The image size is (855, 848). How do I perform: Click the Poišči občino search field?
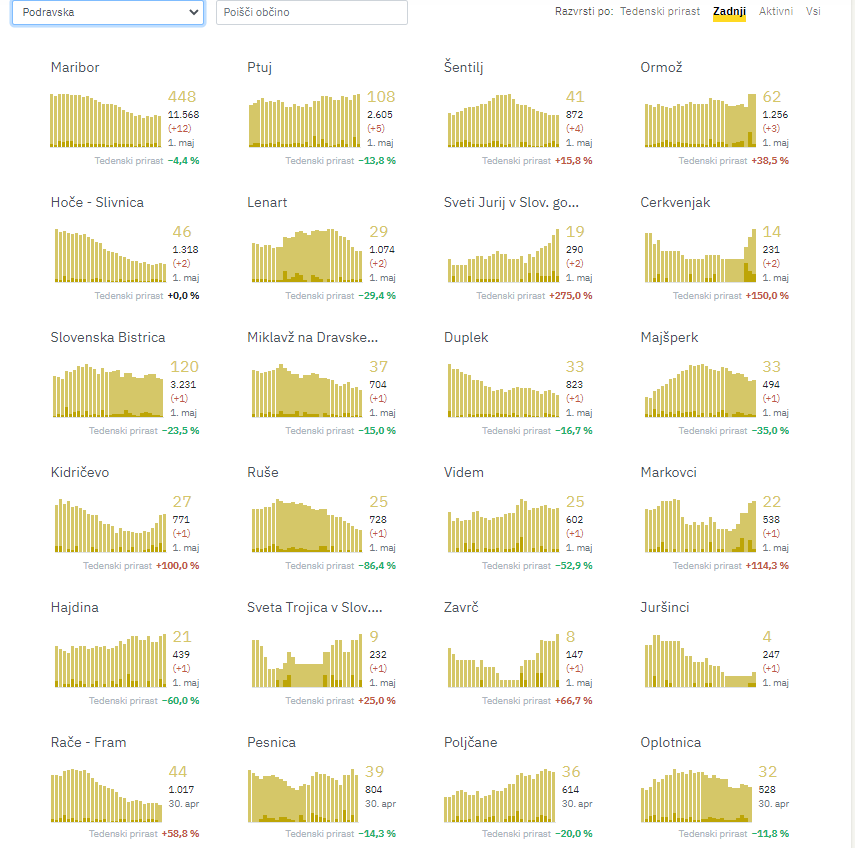click(311, 12)
